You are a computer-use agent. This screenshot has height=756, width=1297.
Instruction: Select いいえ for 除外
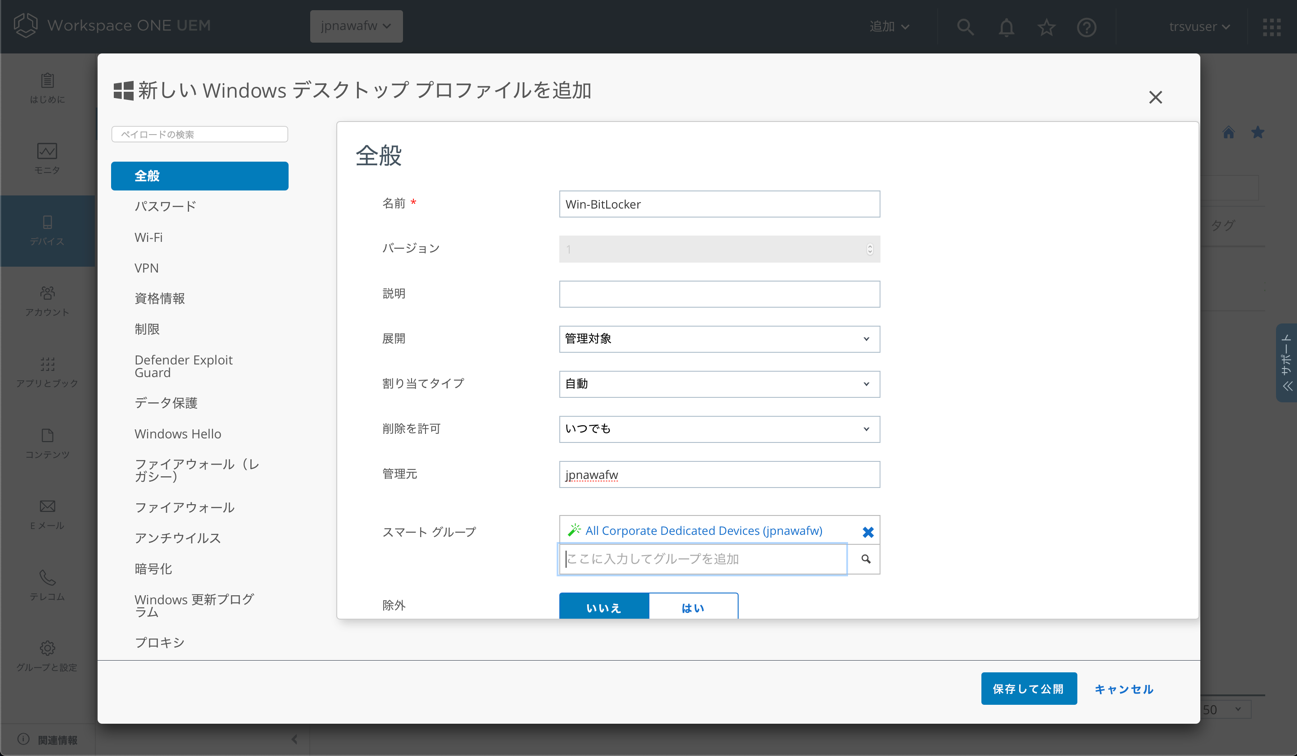click(x=604, y=607)
